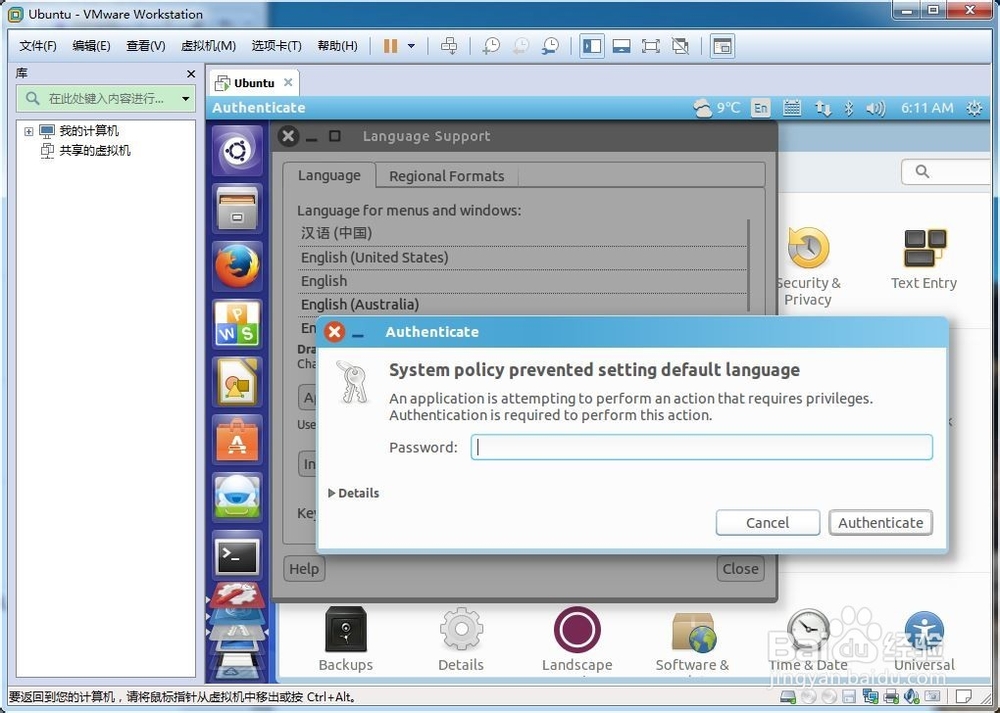Image resolution: width=1000 pixels, height=713 pixels.
Task: Open Security & Privacy settings icon
Action: tap(807, 267)
